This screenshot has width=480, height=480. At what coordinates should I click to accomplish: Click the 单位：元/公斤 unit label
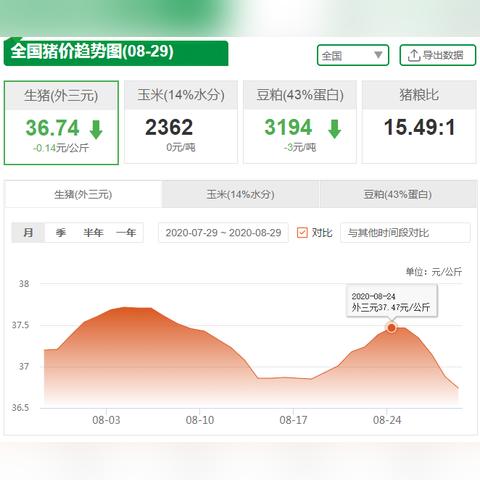click(x=434, y=272)
